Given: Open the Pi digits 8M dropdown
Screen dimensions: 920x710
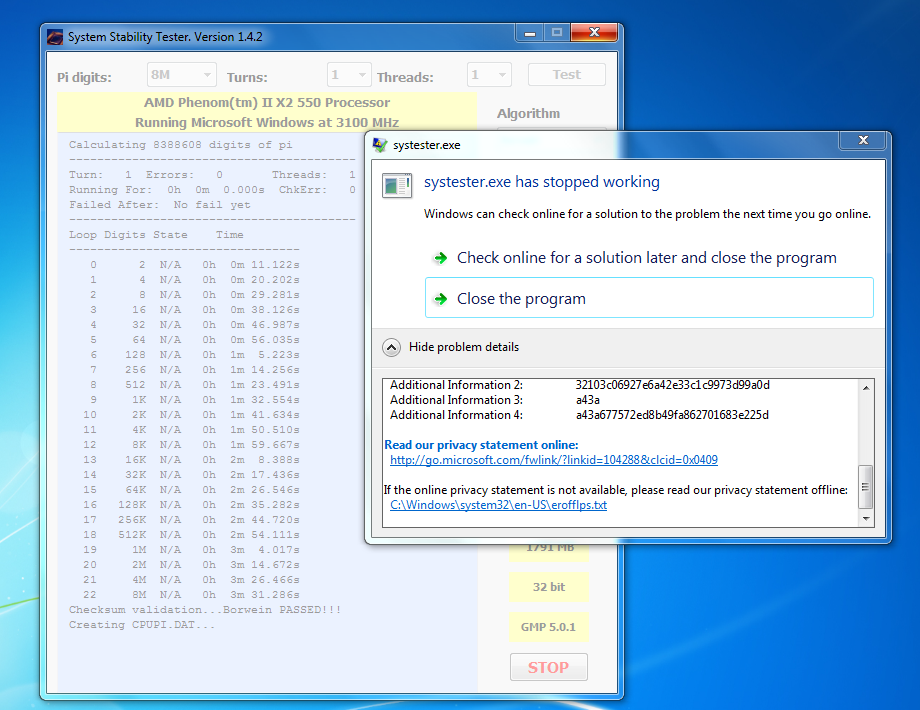Looking at the screenshot, I should click(x=181, y=75).
